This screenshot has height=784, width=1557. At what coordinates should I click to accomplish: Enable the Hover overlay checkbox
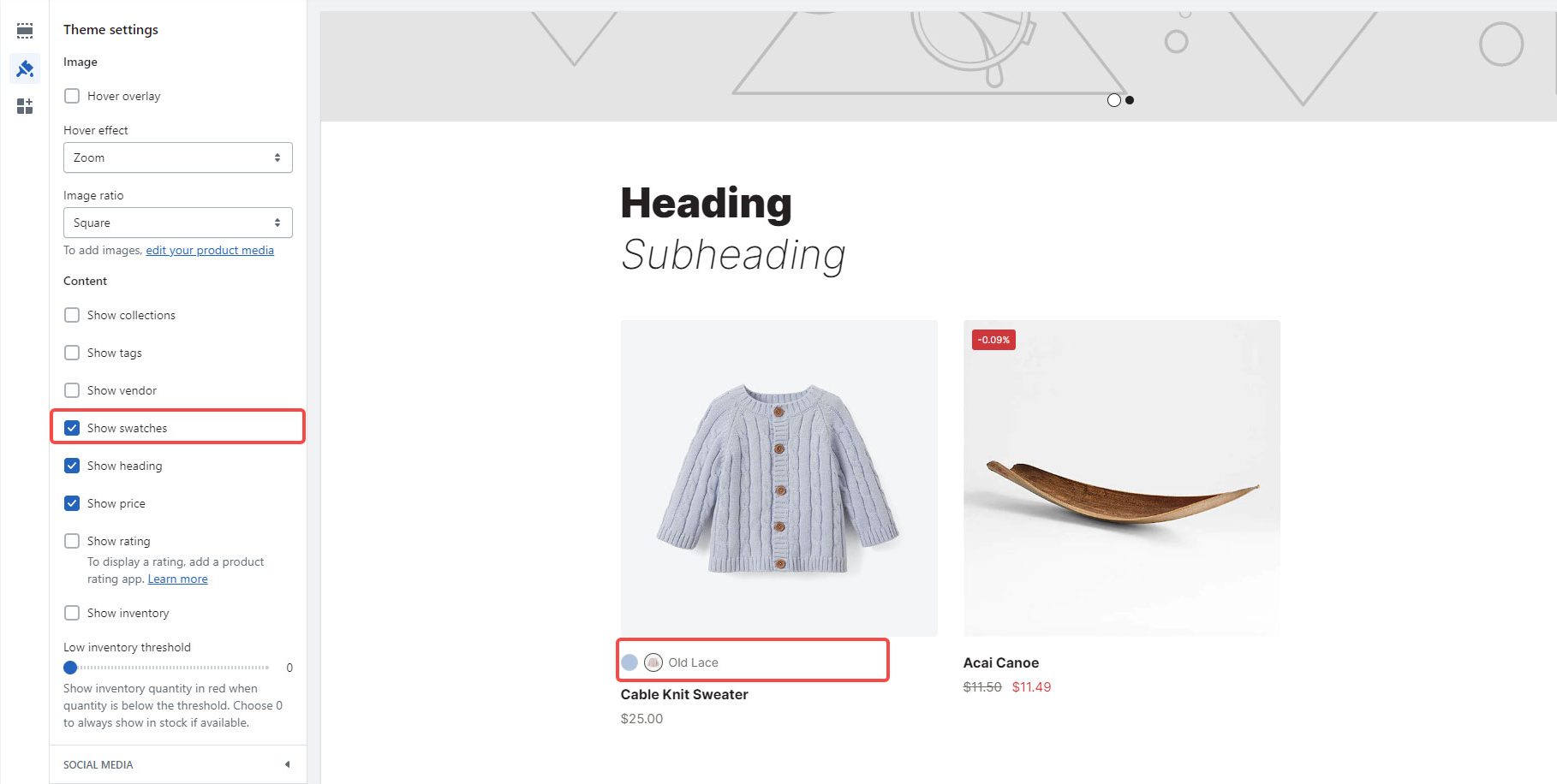(72, 96)
